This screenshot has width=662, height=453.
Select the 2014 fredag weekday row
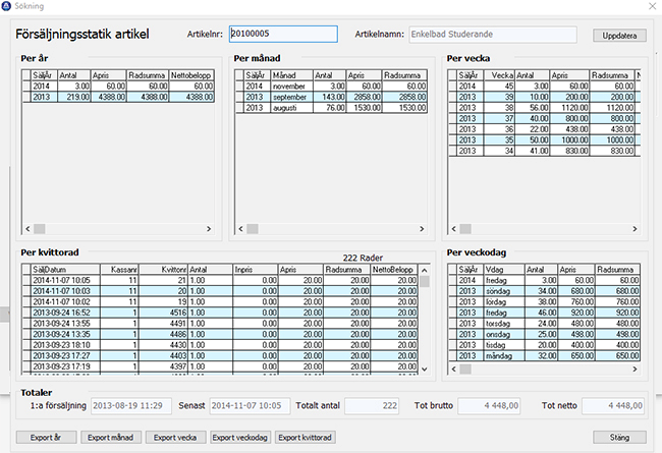click(544, 280)
